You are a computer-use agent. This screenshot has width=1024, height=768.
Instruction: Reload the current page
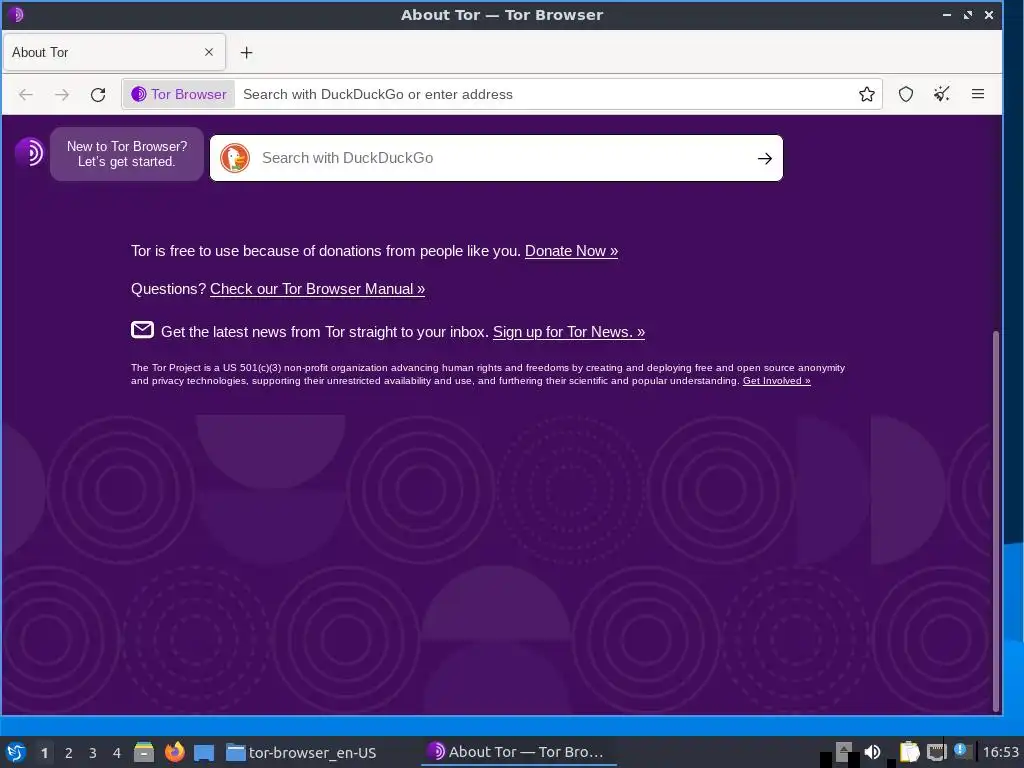[x=98, y=95]
